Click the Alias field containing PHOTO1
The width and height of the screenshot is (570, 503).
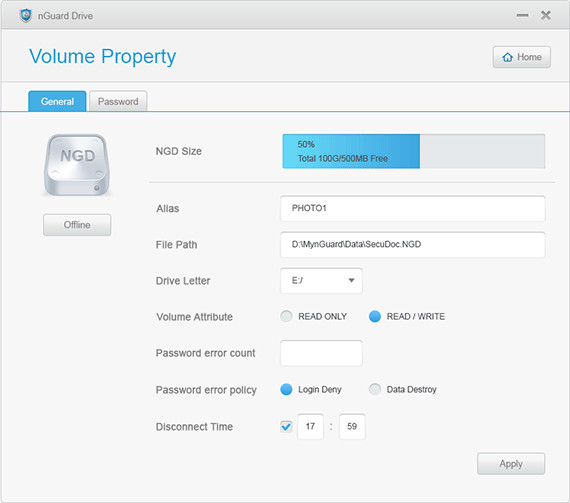(413, 208)
